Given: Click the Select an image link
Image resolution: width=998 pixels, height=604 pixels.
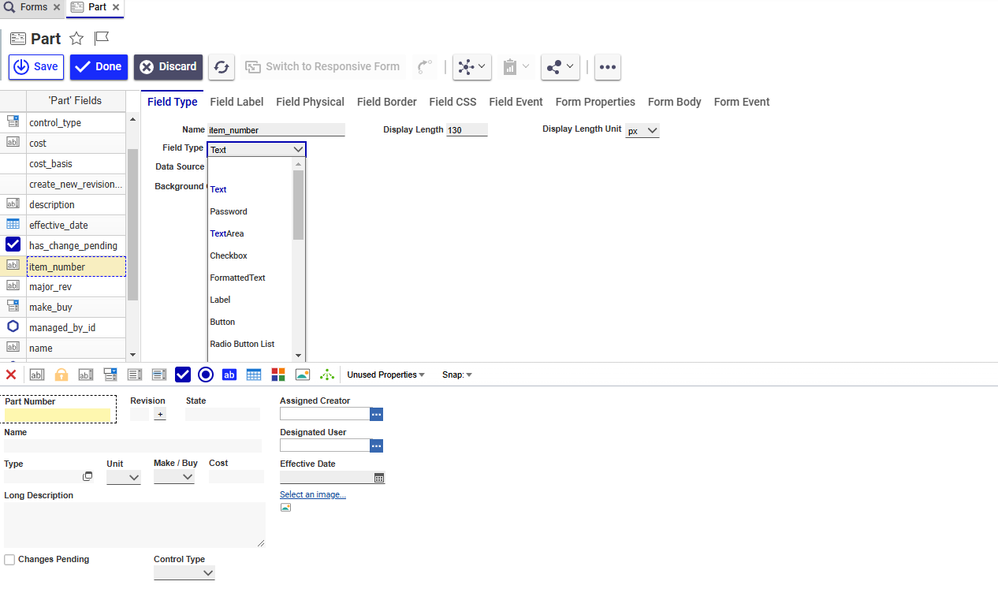Looking at the screenshot, I should coord(313,495).
